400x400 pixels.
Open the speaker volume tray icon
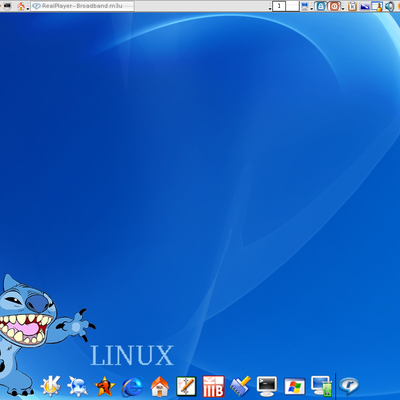[x=389, y=6]
